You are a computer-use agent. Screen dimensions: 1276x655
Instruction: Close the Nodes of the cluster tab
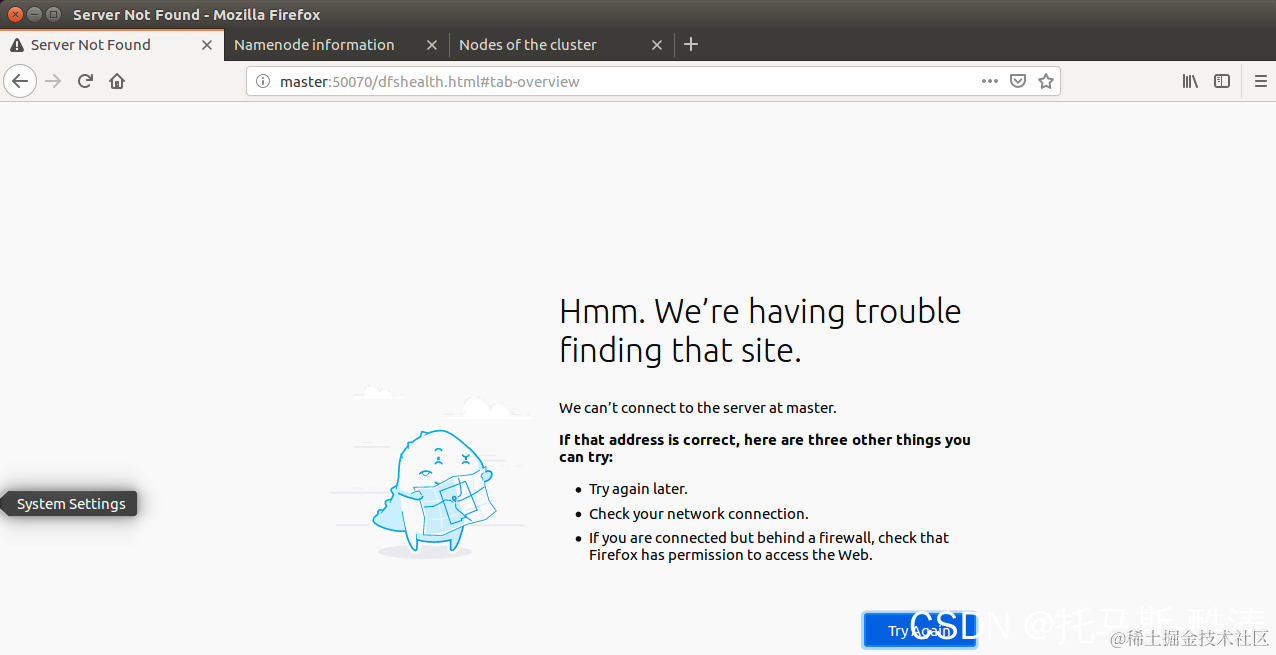[x=657, y=45]
